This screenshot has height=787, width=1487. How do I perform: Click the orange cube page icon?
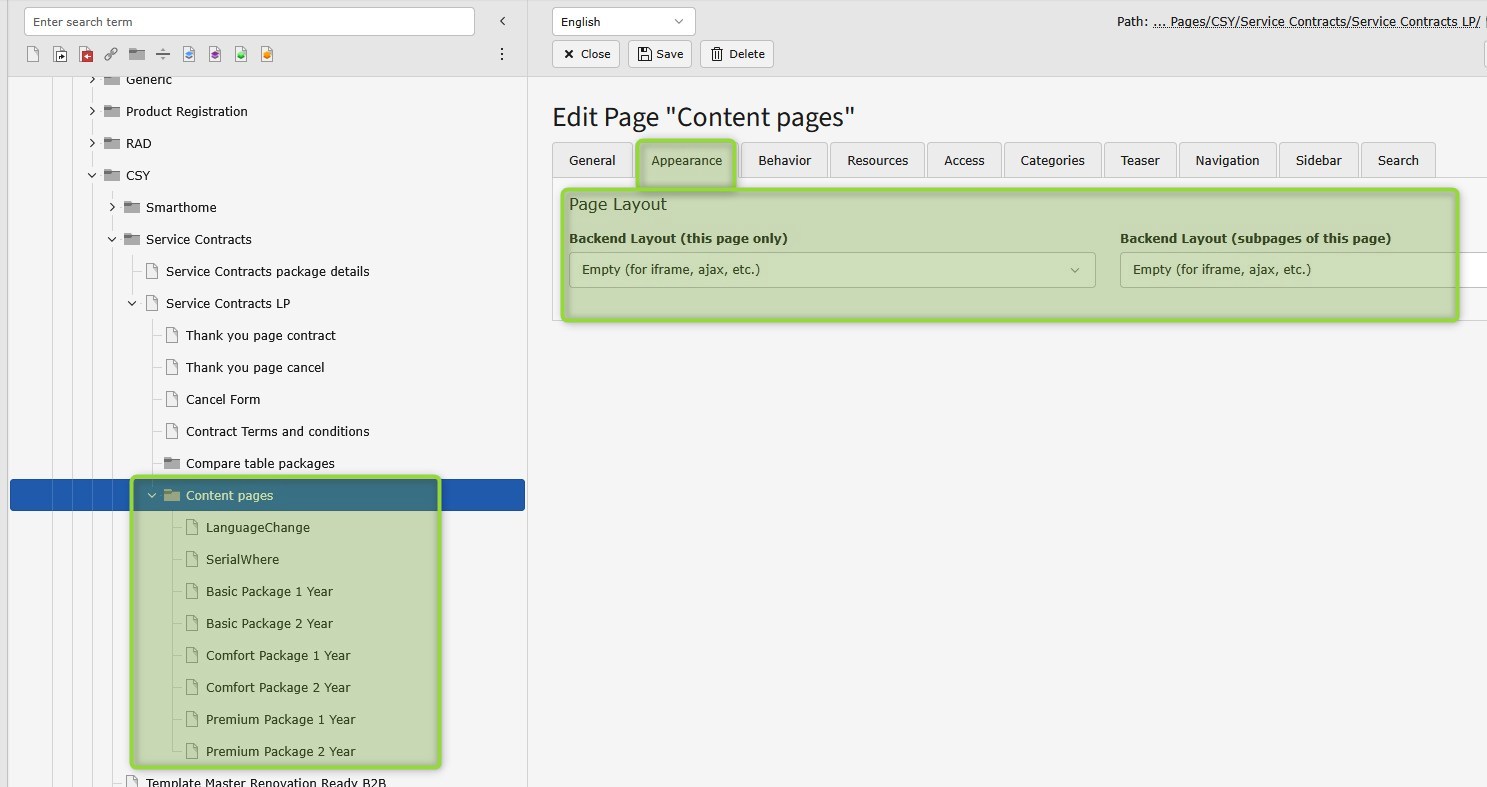point(267,54)
